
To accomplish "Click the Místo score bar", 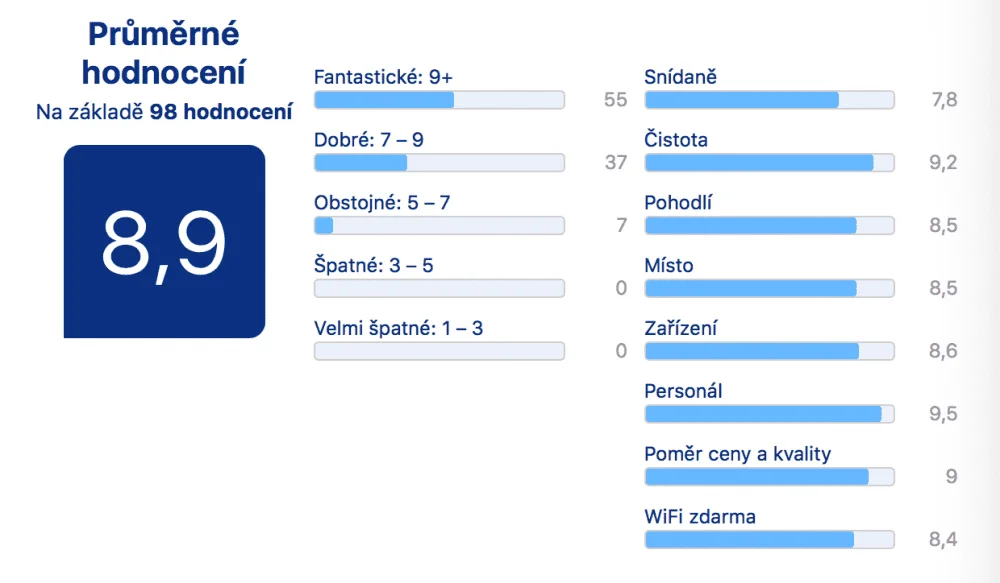I will (770, 288).
